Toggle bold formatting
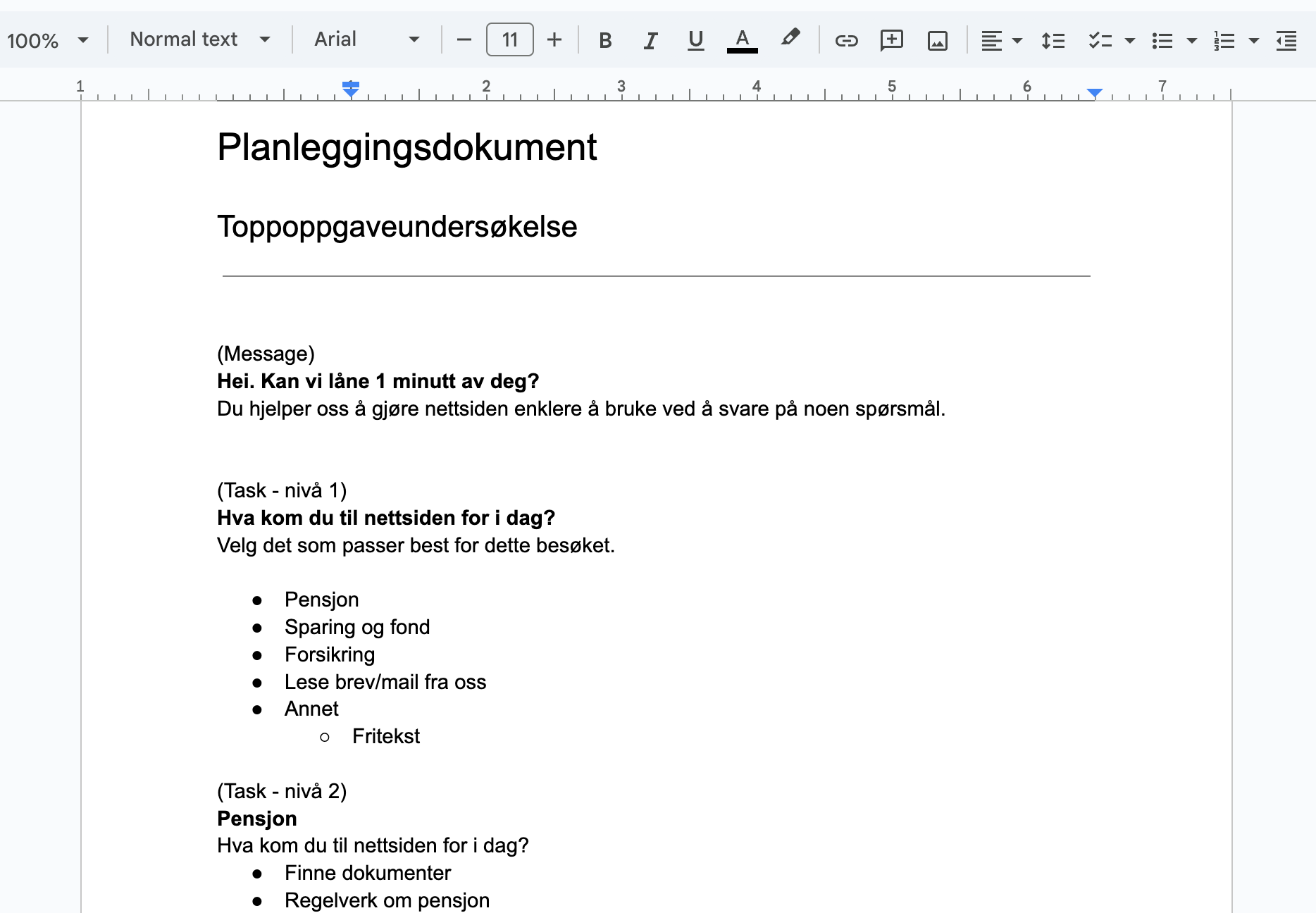 (605, 40)
